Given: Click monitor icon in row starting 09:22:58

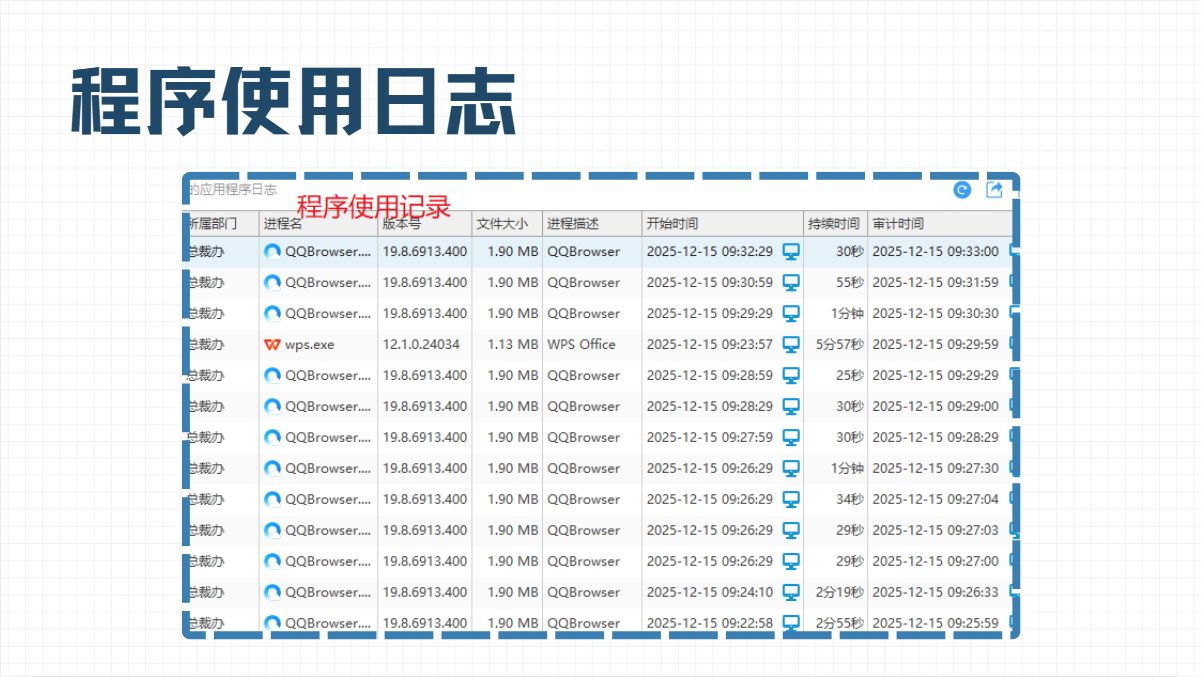Looking at the screenshot, I should [x=791, y=623].
